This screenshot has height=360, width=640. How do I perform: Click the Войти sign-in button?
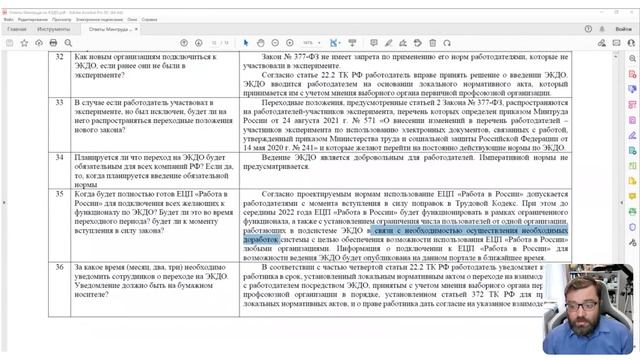click(623, 29)
